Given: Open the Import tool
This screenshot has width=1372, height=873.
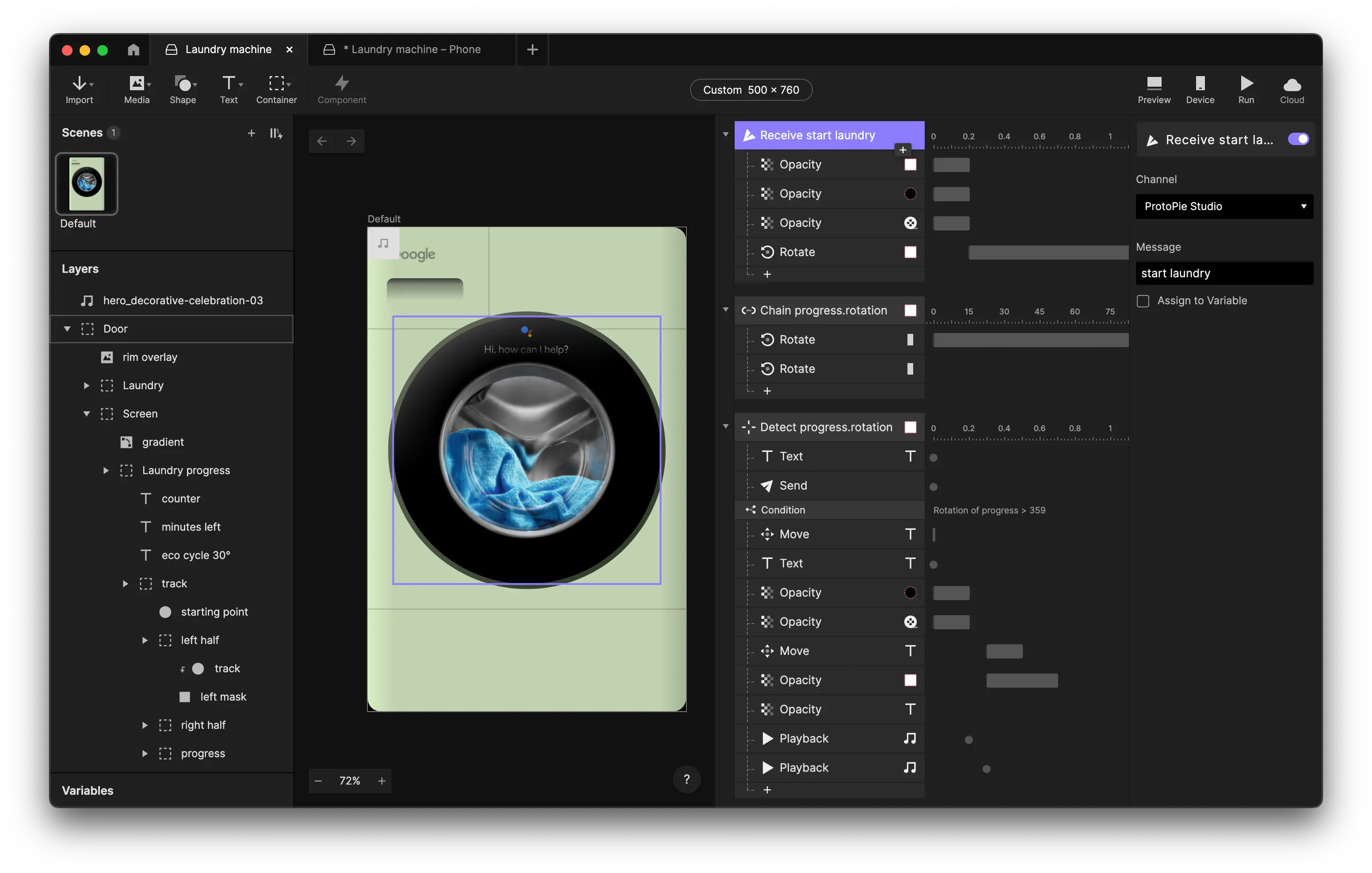Looking at the screenshot, I should pyautogui.click(x=79, y=89).
